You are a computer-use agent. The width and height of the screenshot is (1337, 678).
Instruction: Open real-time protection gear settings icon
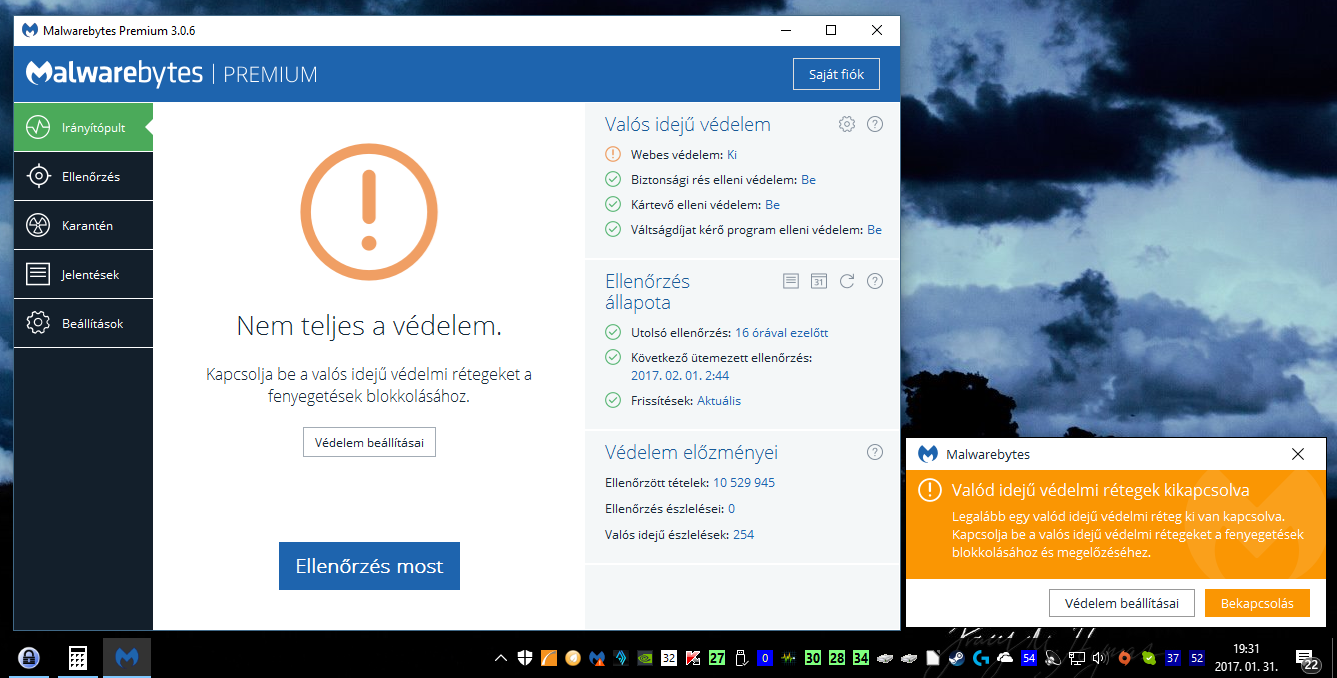click(x=847, y=124)
